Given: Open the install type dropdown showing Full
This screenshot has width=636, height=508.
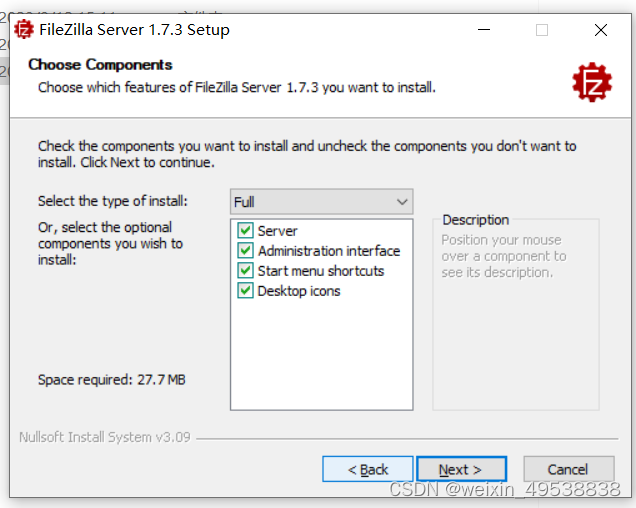Looking at the screenshot, I should click(x=321, y=202).
